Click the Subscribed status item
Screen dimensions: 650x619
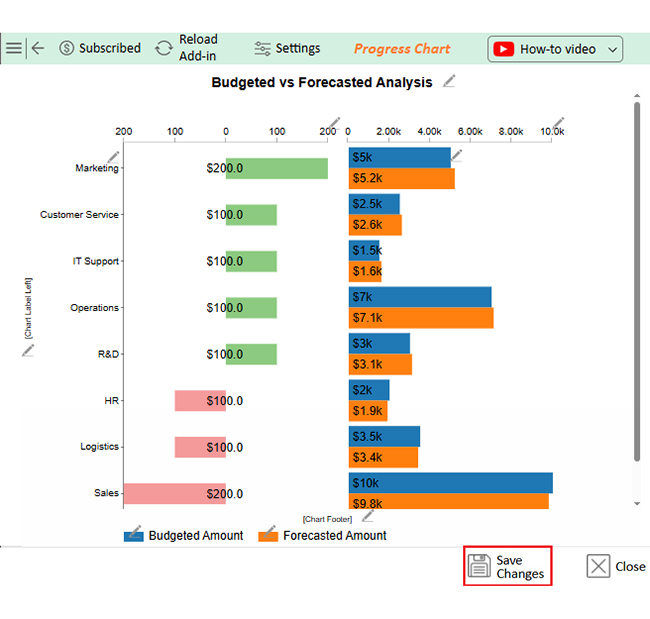point(99,48)
